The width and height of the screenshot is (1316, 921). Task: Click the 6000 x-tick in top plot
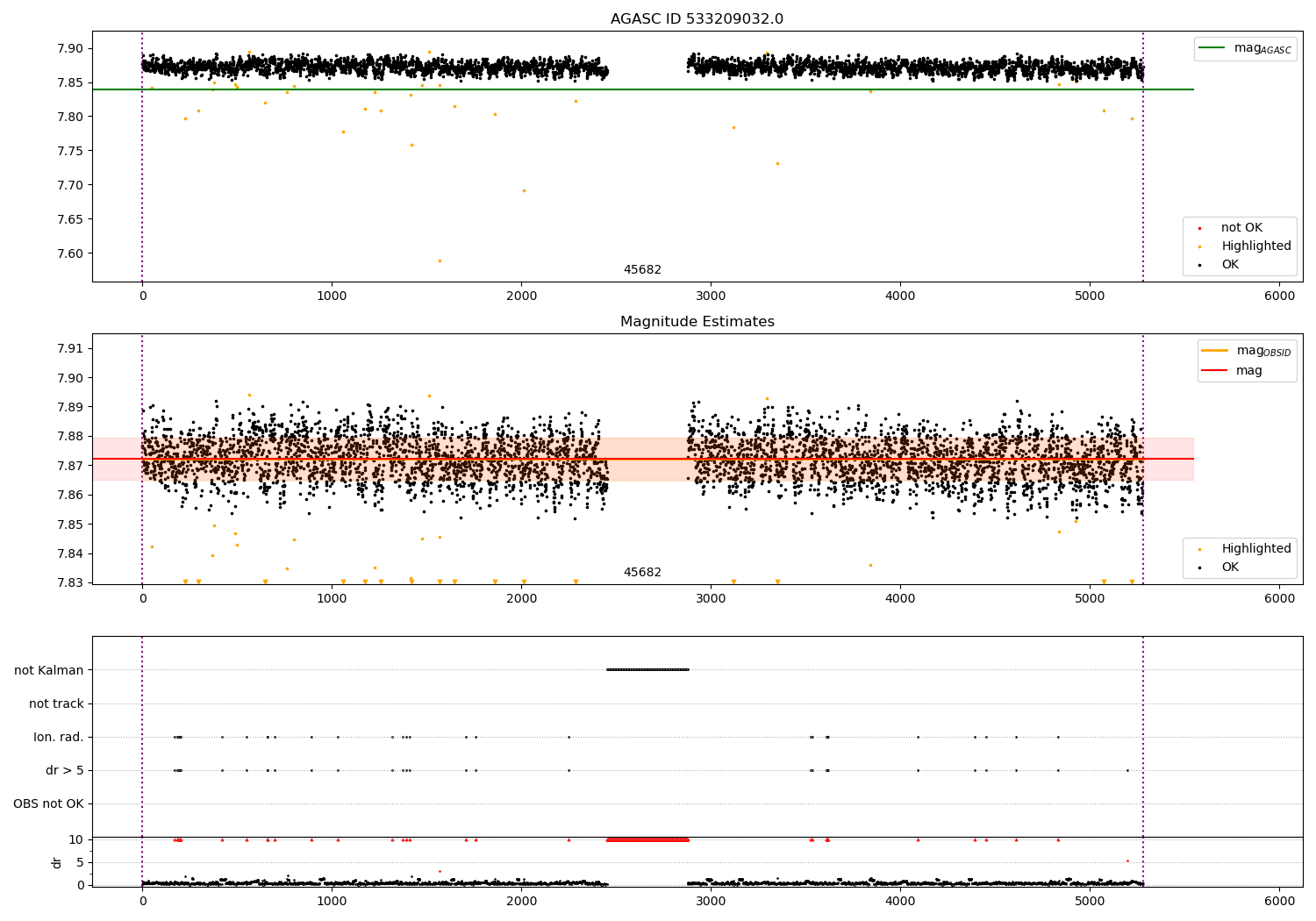pyautogui.click(x=1279, y=296)
